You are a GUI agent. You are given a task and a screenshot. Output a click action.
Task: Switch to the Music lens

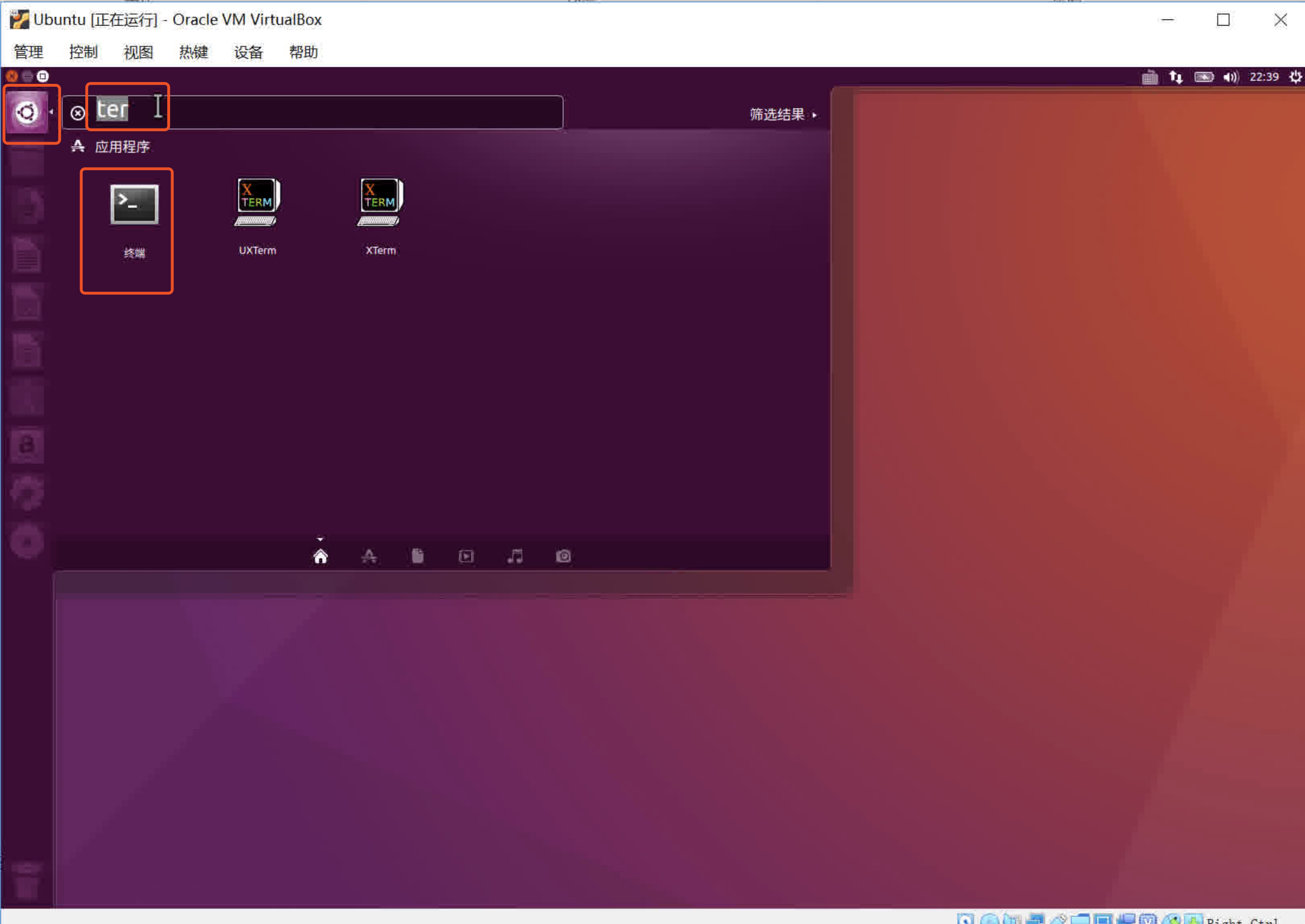(x=515, y=556)
